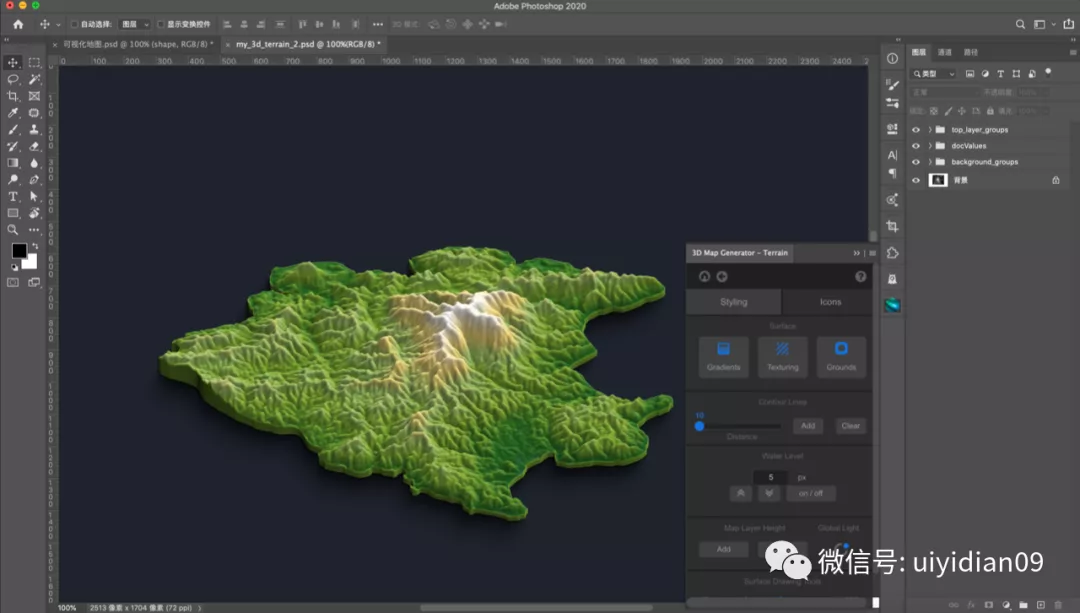Toggle the 自动选择 checkbox
Screen dimensions: 1080x613
(x=74, y=24)
